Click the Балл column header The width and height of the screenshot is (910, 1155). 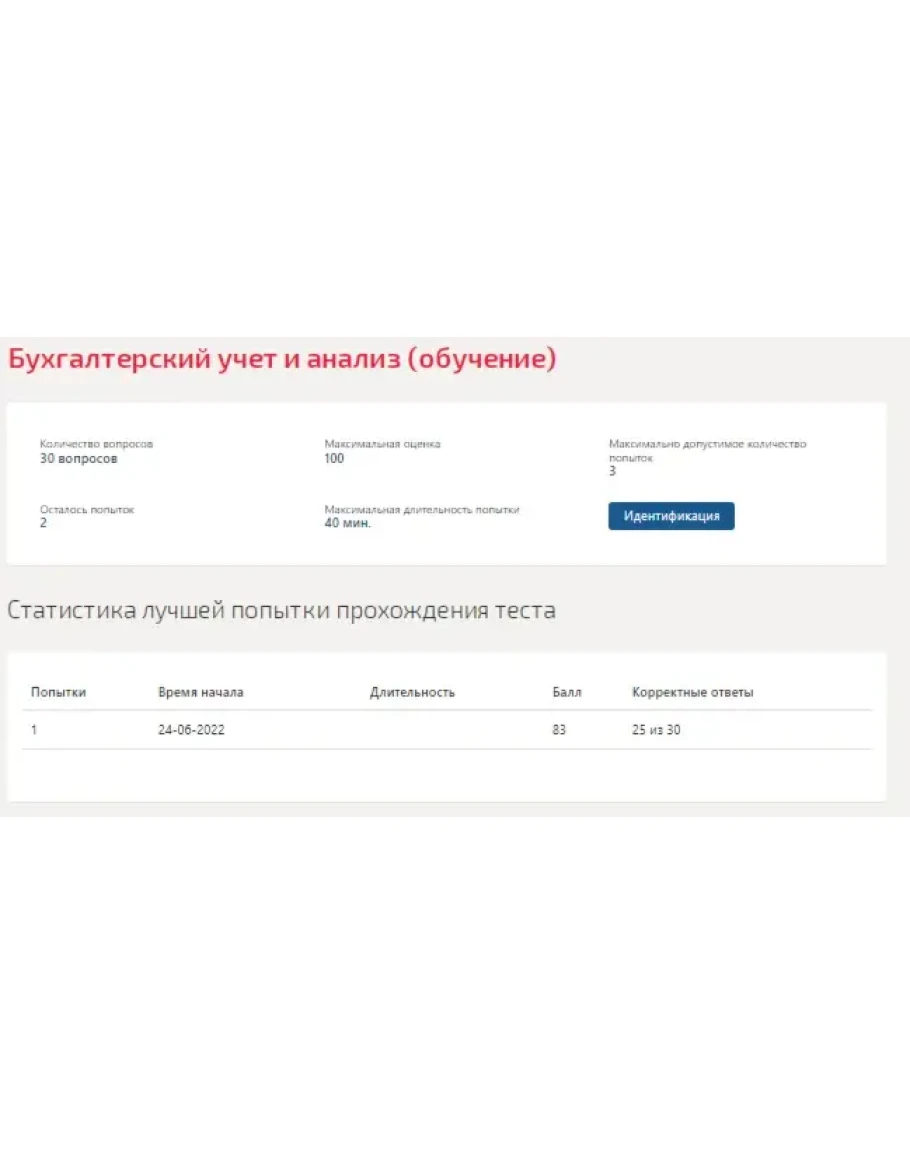[x=566, y=692]
